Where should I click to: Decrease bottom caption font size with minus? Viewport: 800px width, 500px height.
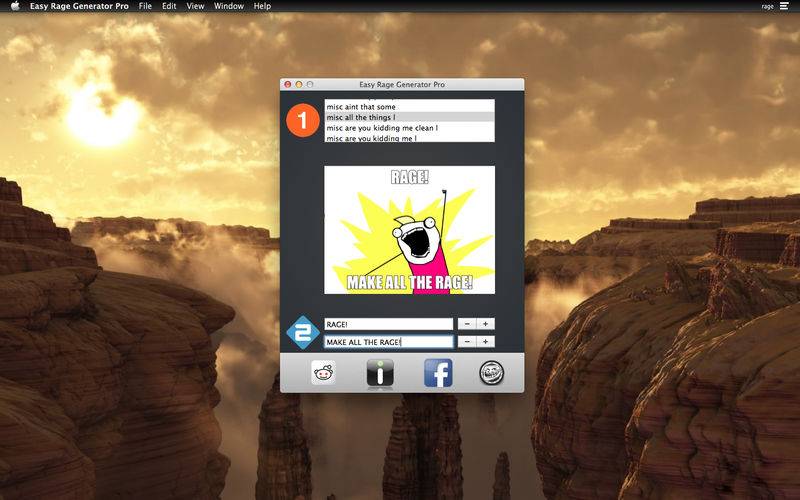467,341
